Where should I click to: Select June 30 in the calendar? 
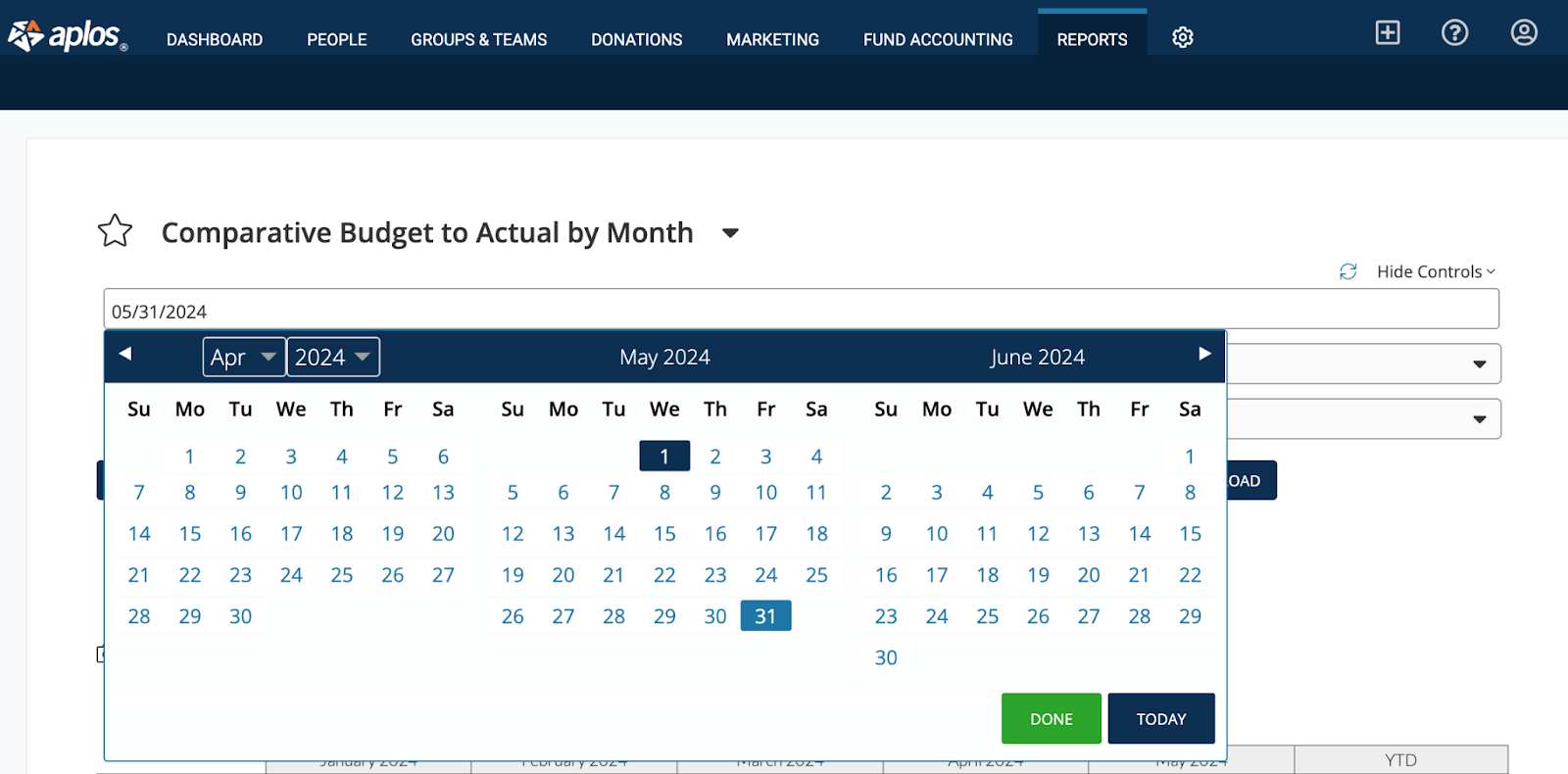(x=886, y=657)
